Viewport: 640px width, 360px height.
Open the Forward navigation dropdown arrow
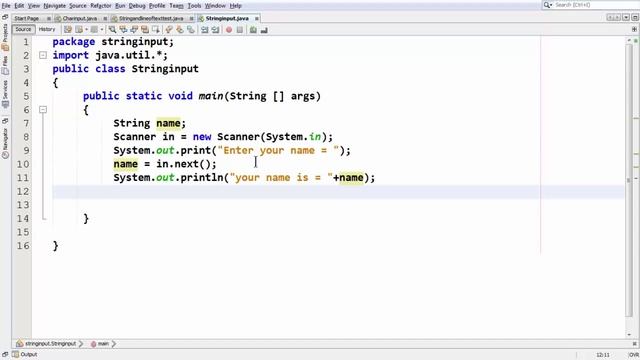tap(102, 30)
